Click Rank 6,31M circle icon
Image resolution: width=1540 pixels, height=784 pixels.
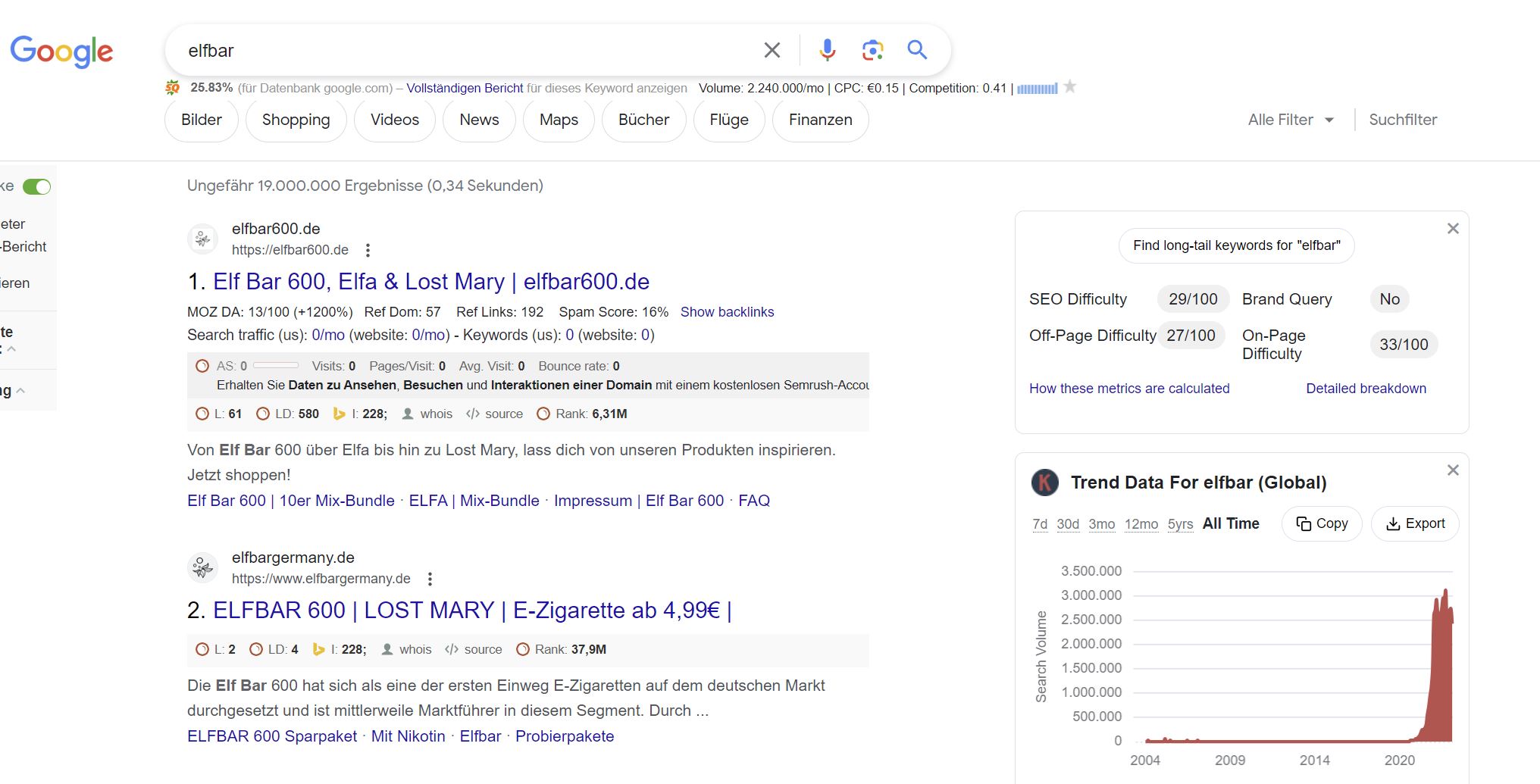(x=543, y=414)
